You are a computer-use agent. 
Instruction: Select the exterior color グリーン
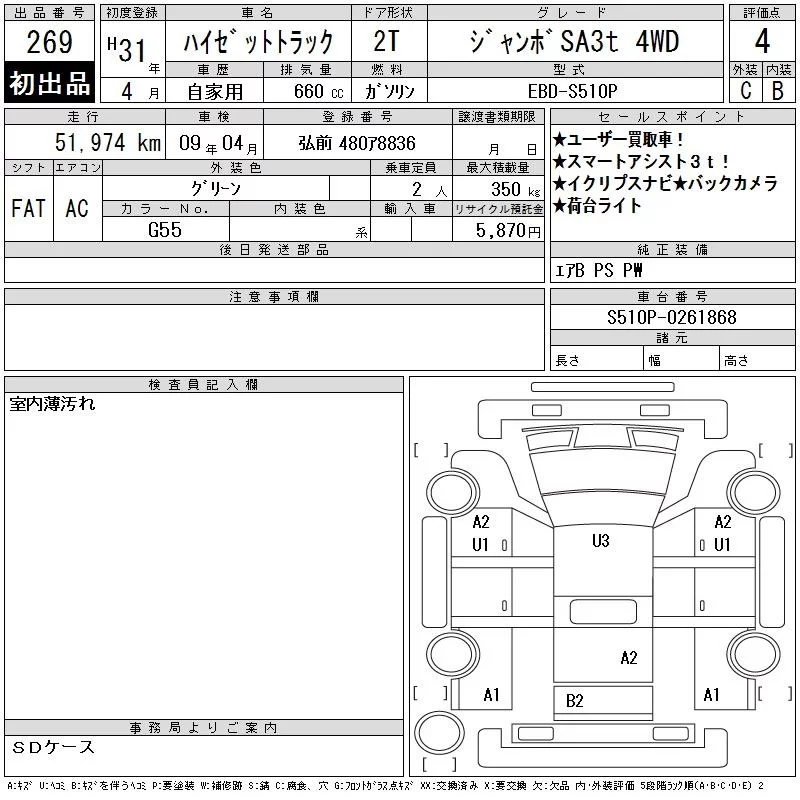216,189
